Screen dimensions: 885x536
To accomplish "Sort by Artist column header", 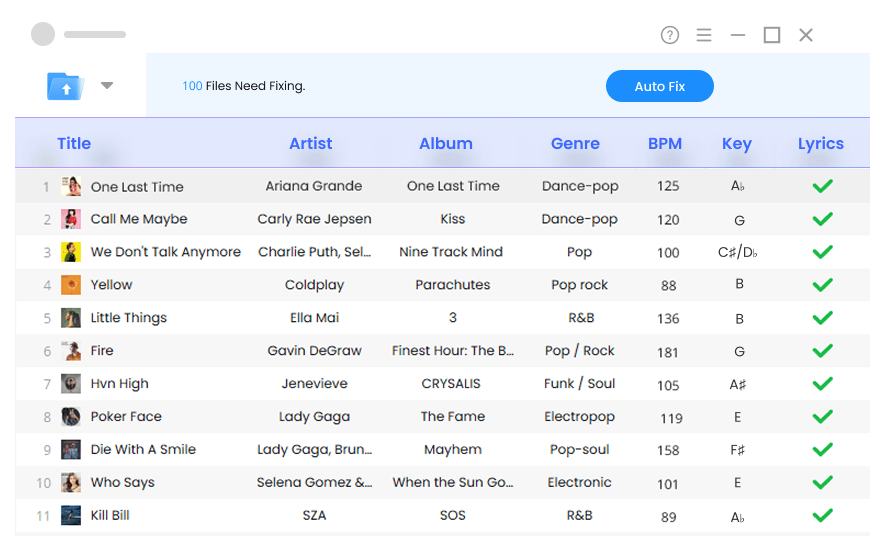I will (310, 143).
